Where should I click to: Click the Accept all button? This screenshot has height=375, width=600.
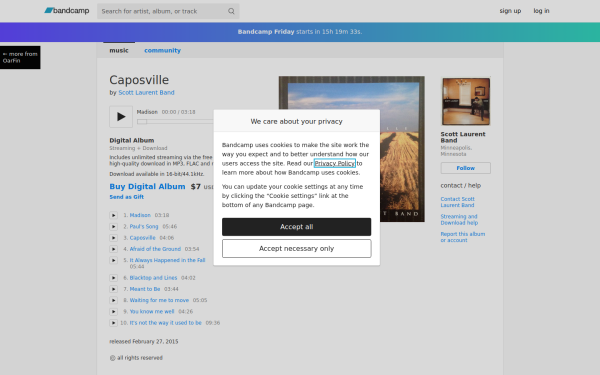[x=297, y=227]
